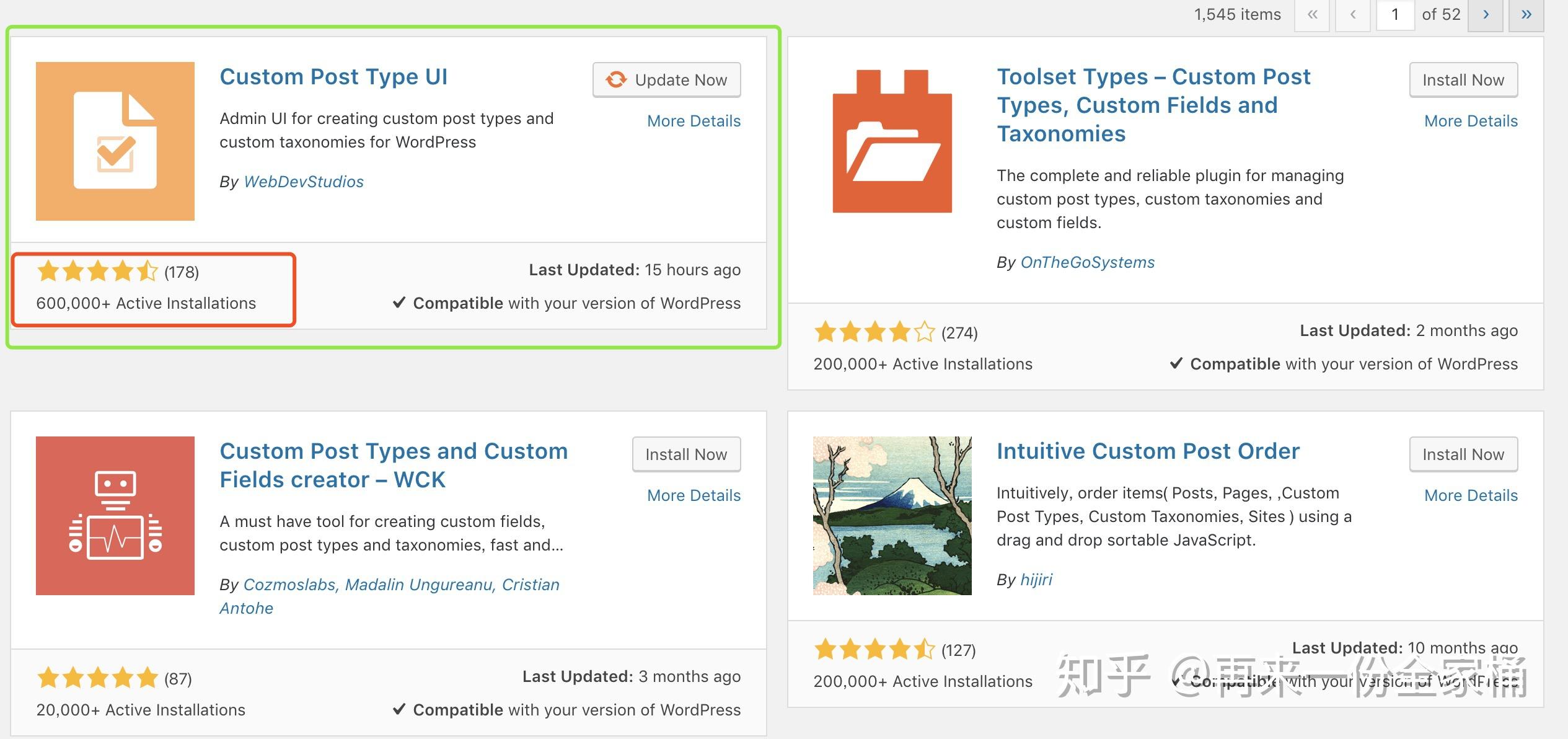Click the previous page arrow

tap(1353, 14)
